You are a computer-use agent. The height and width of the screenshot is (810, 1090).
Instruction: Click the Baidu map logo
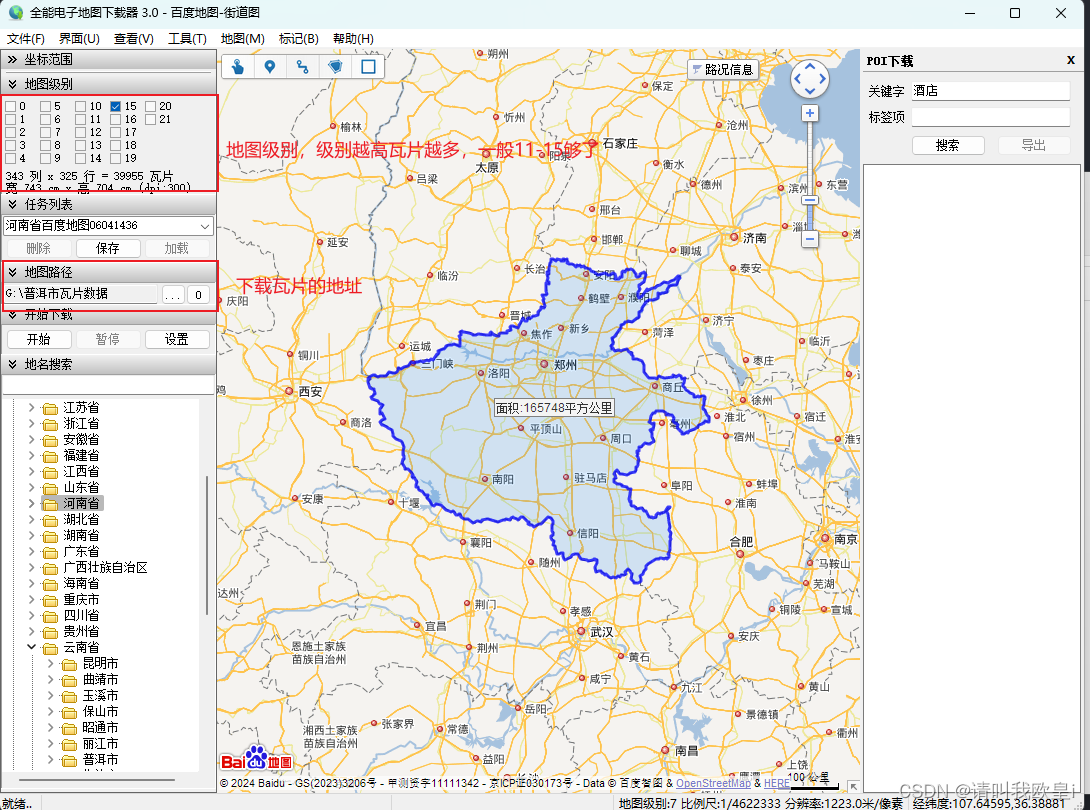point(257,759)
